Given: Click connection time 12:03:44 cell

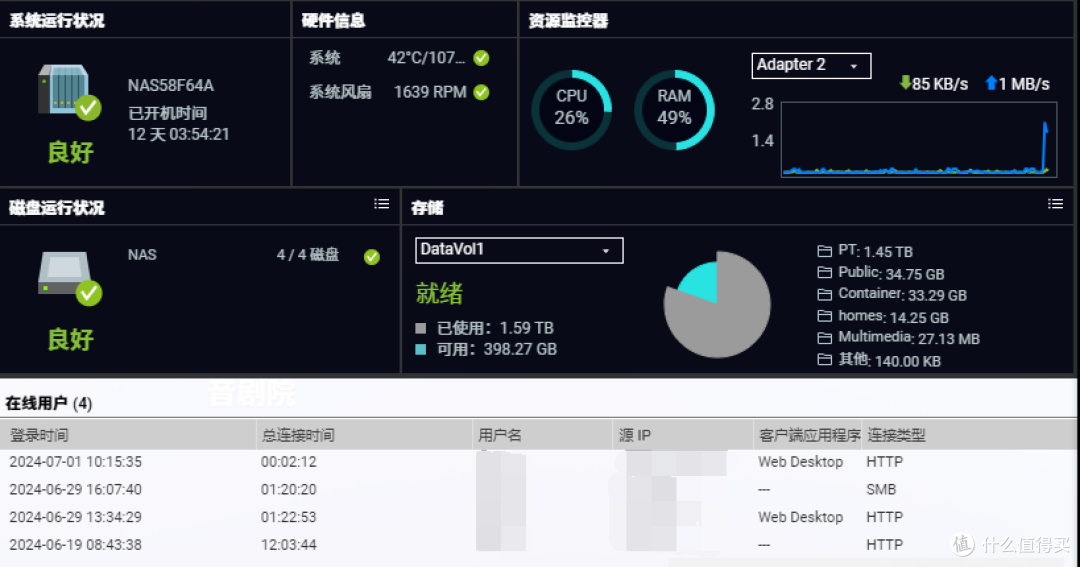Looking at the screenshot, I should click(289, 544).
